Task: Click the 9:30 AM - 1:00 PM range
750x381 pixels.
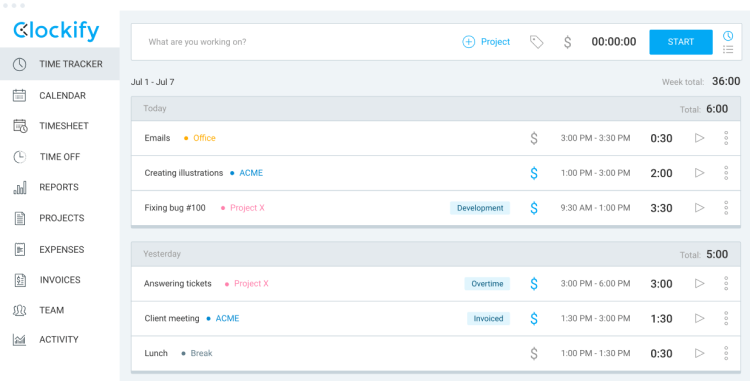Action: (x=596, y=208)
